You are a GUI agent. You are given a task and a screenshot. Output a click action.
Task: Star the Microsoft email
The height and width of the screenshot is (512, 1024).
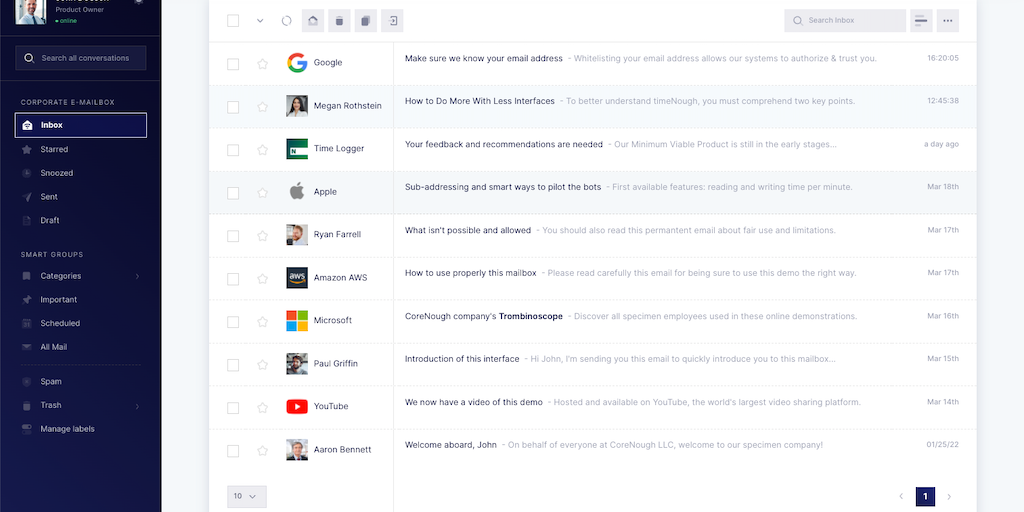(x=263, y=322)
